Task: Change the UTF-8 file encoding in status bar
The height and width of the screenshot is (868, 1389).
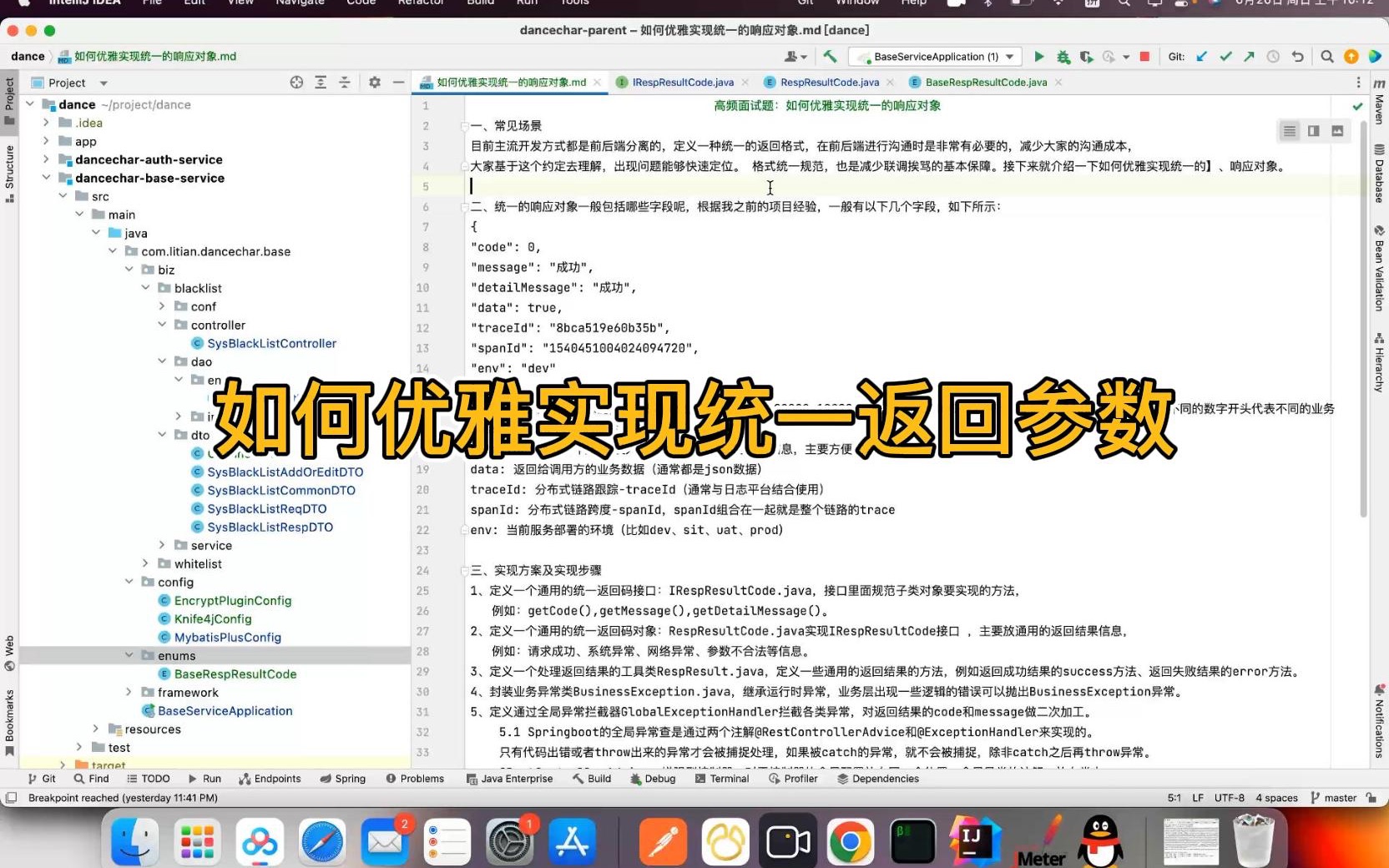Action: (x=1230, y=798)
